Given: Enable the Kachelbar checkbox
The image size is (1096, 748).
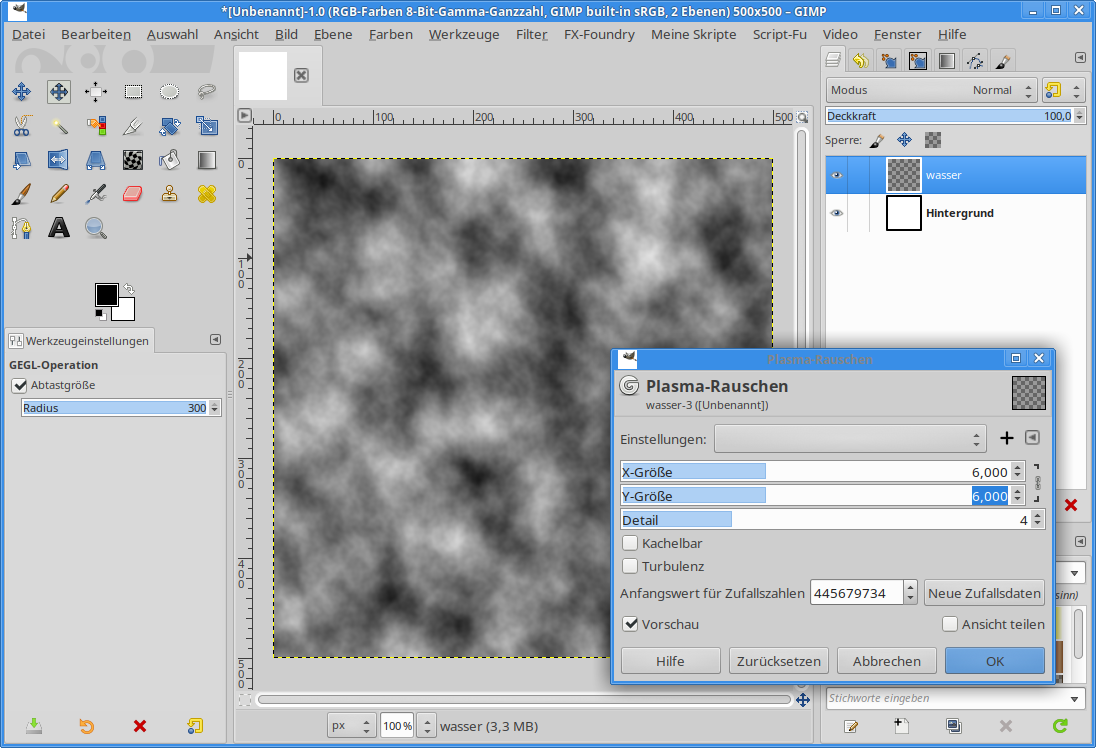Looking at the screenshot, I should [631, 543].
